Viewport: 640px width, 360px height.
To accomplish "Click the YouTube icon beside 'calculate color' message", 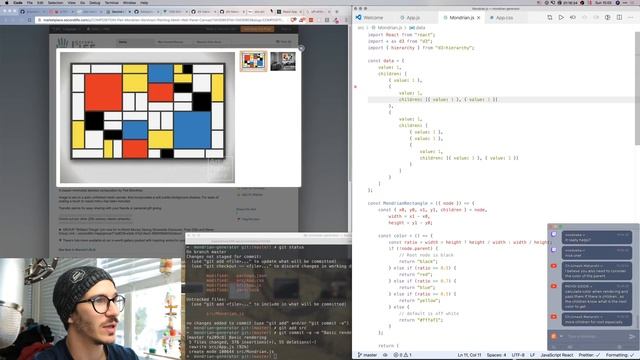I will [554, 286].
